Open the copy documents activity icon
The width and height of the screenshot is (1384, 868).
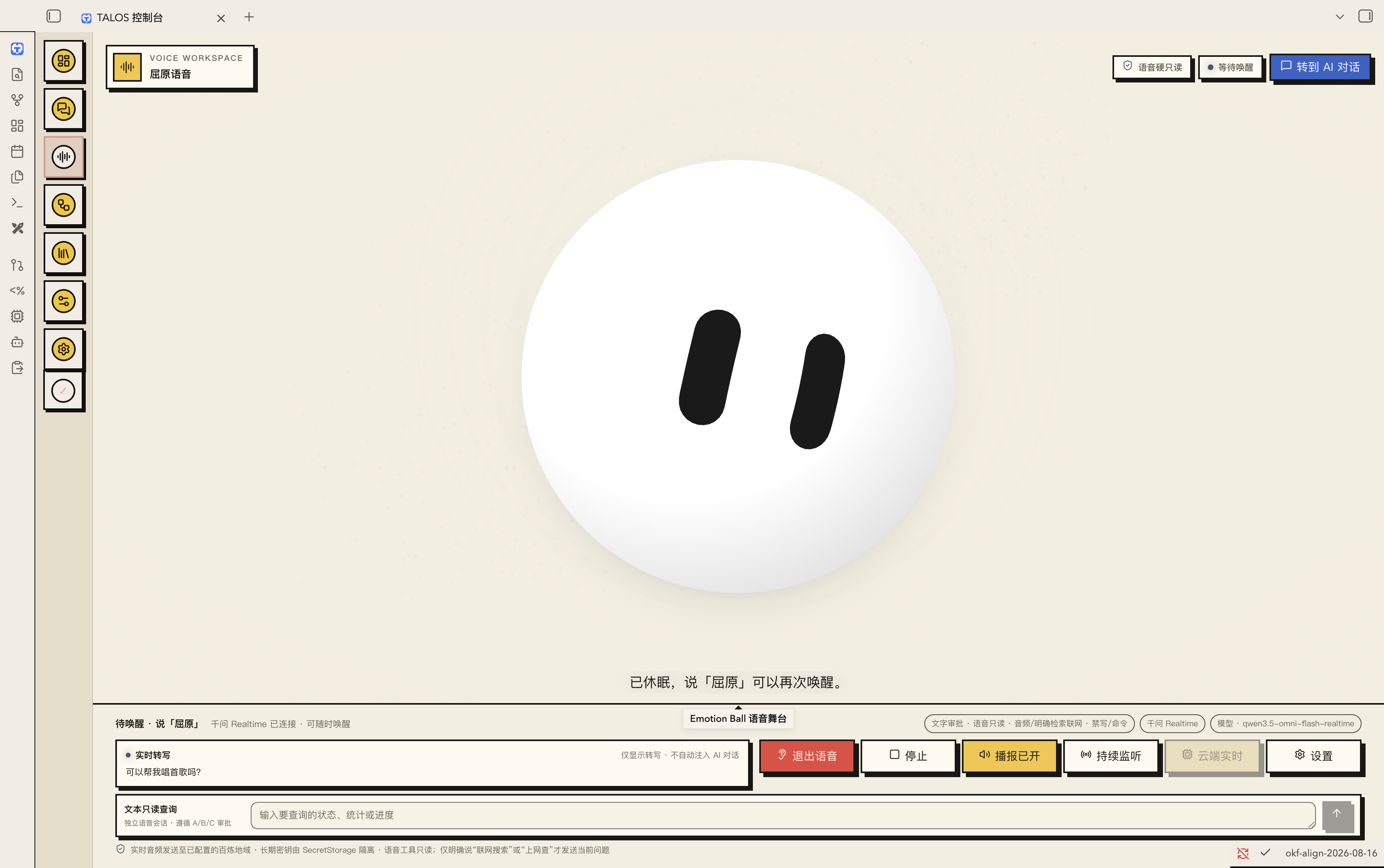[17, 177]
